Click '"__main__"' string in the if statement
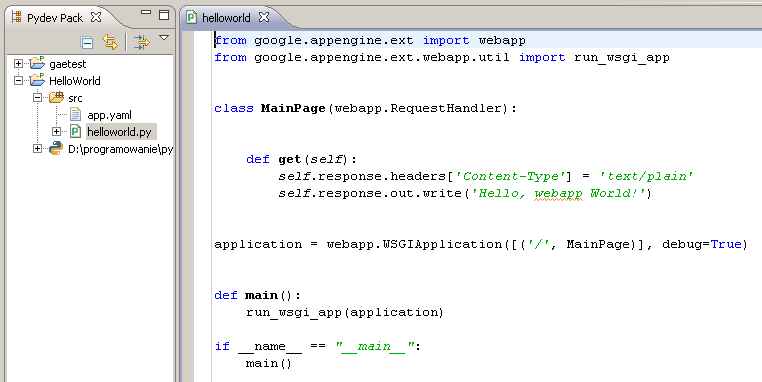Screen dimensions: 762x382 click(x=375, y=347)
